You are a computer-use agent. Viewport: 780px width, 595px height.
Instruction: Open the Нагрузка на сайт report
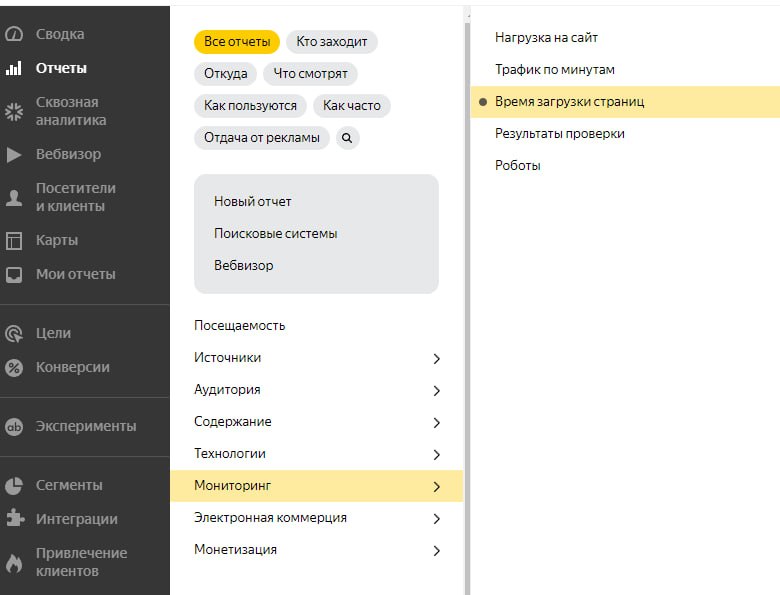coord(546,38)
